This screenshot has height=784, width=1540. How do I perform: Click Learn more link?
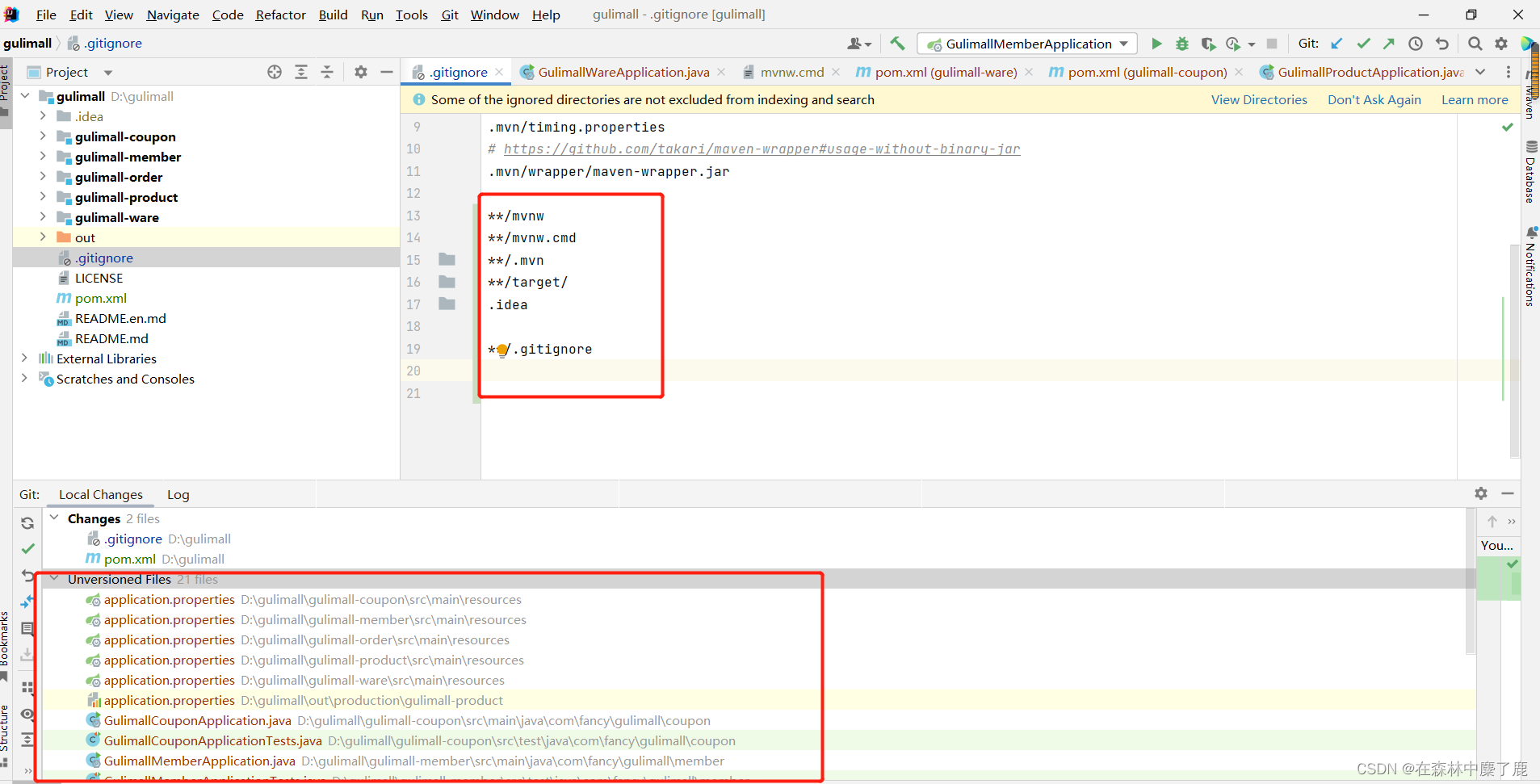1475,99
